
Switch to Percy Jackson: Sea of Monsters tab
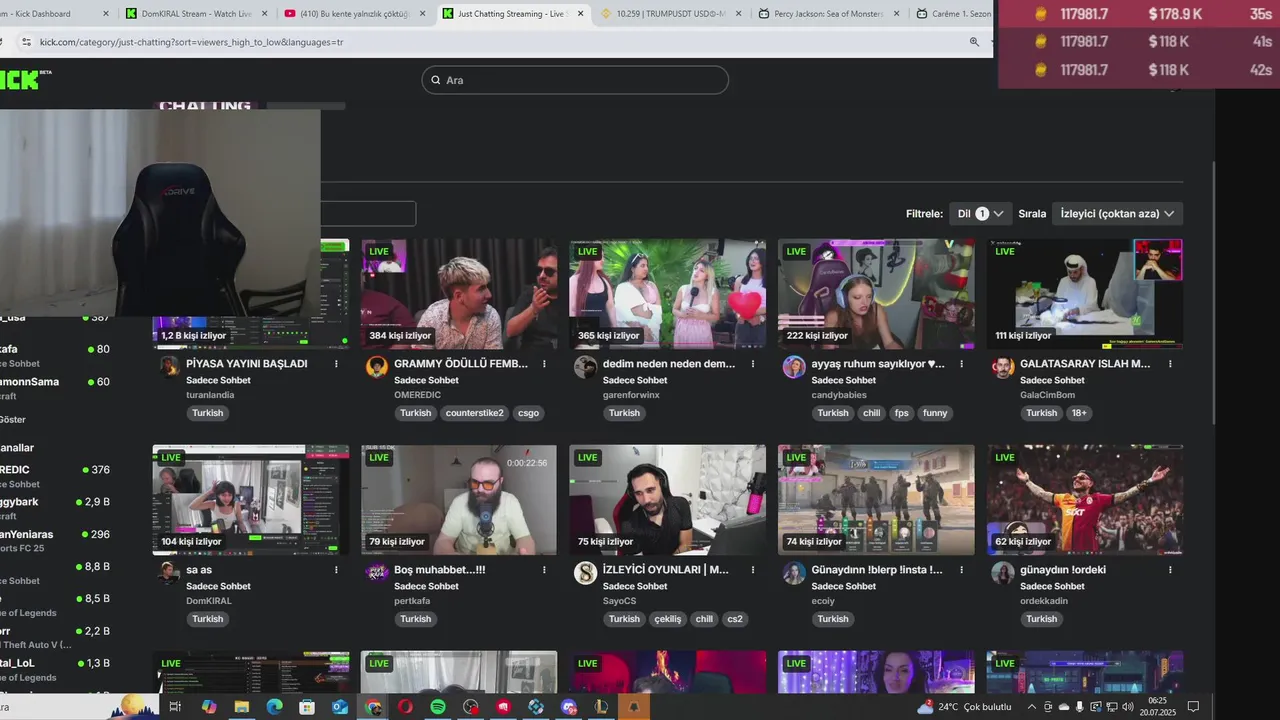tap(828, 14)
